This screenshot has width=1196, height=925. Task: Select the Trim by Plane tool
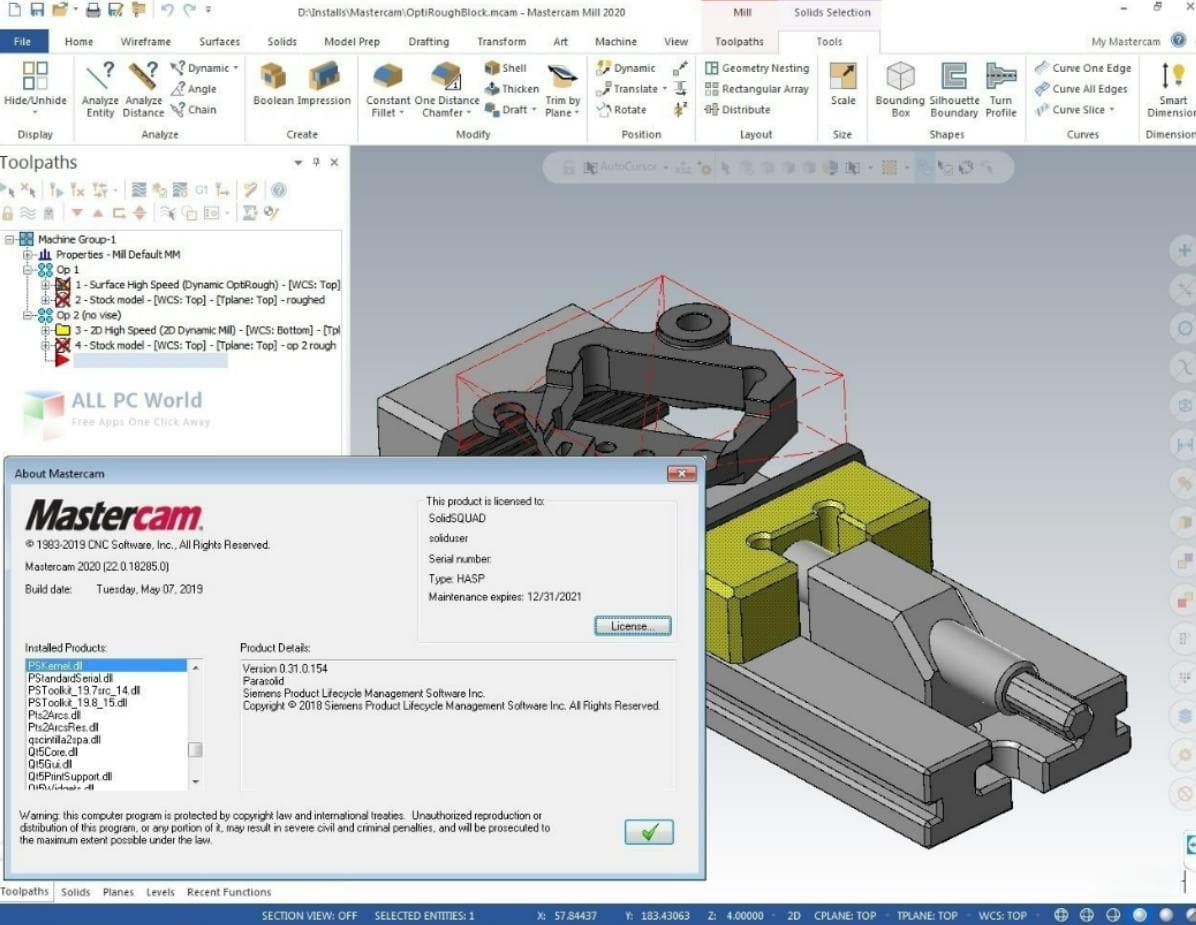[x=563, y=89]
